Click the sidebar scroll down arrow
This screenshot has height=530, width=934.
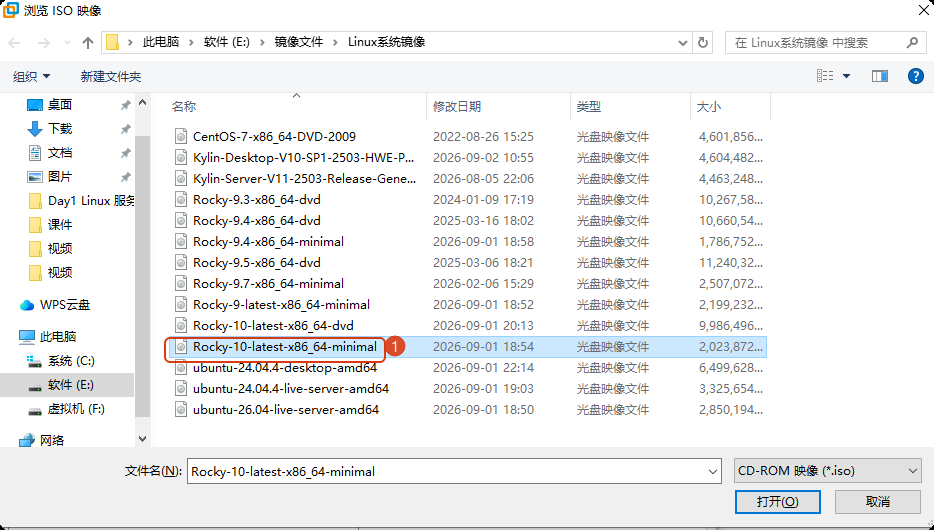tap(142, 439)
